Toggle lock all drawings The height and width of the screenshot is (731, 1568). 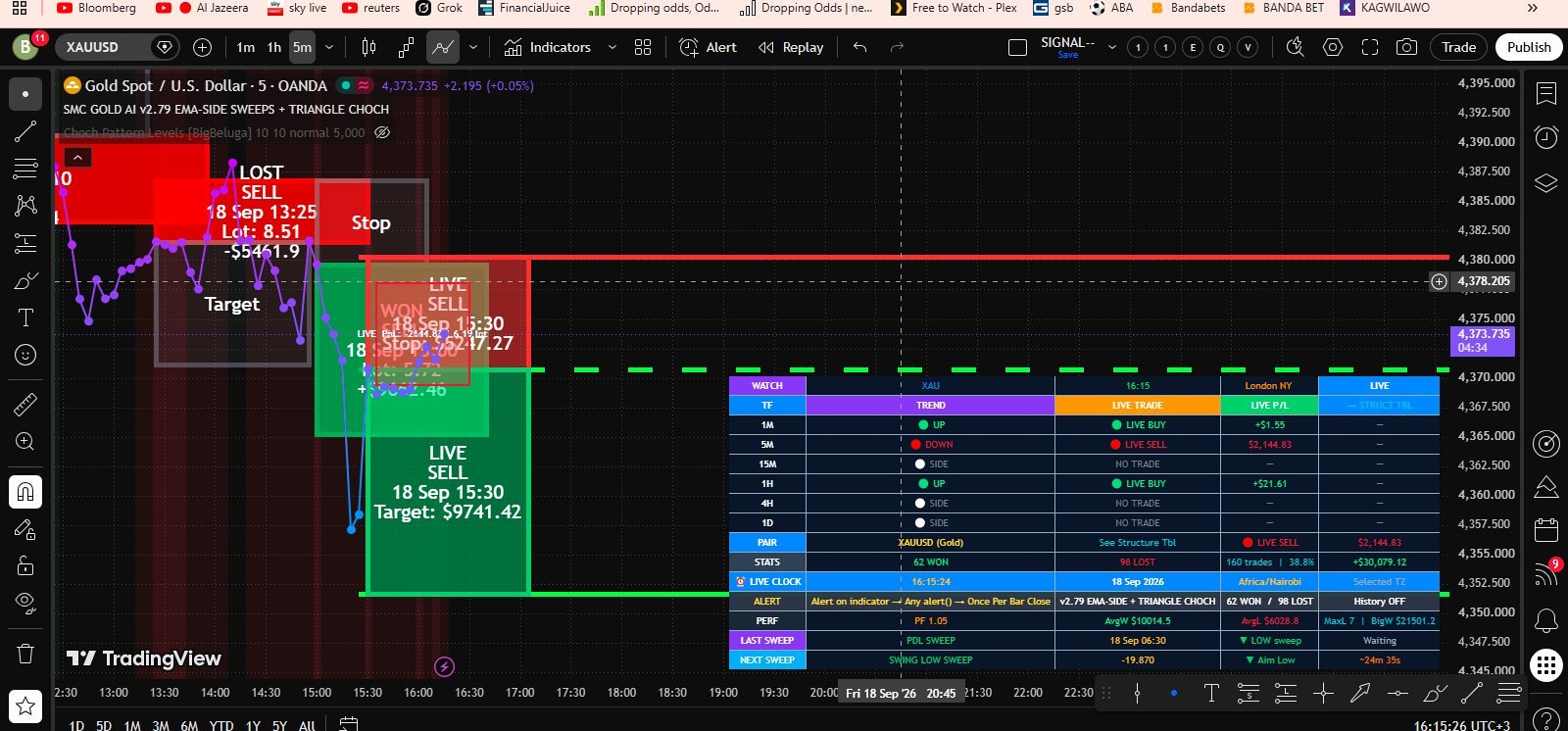pyautogui.click(x=25, y=565)
